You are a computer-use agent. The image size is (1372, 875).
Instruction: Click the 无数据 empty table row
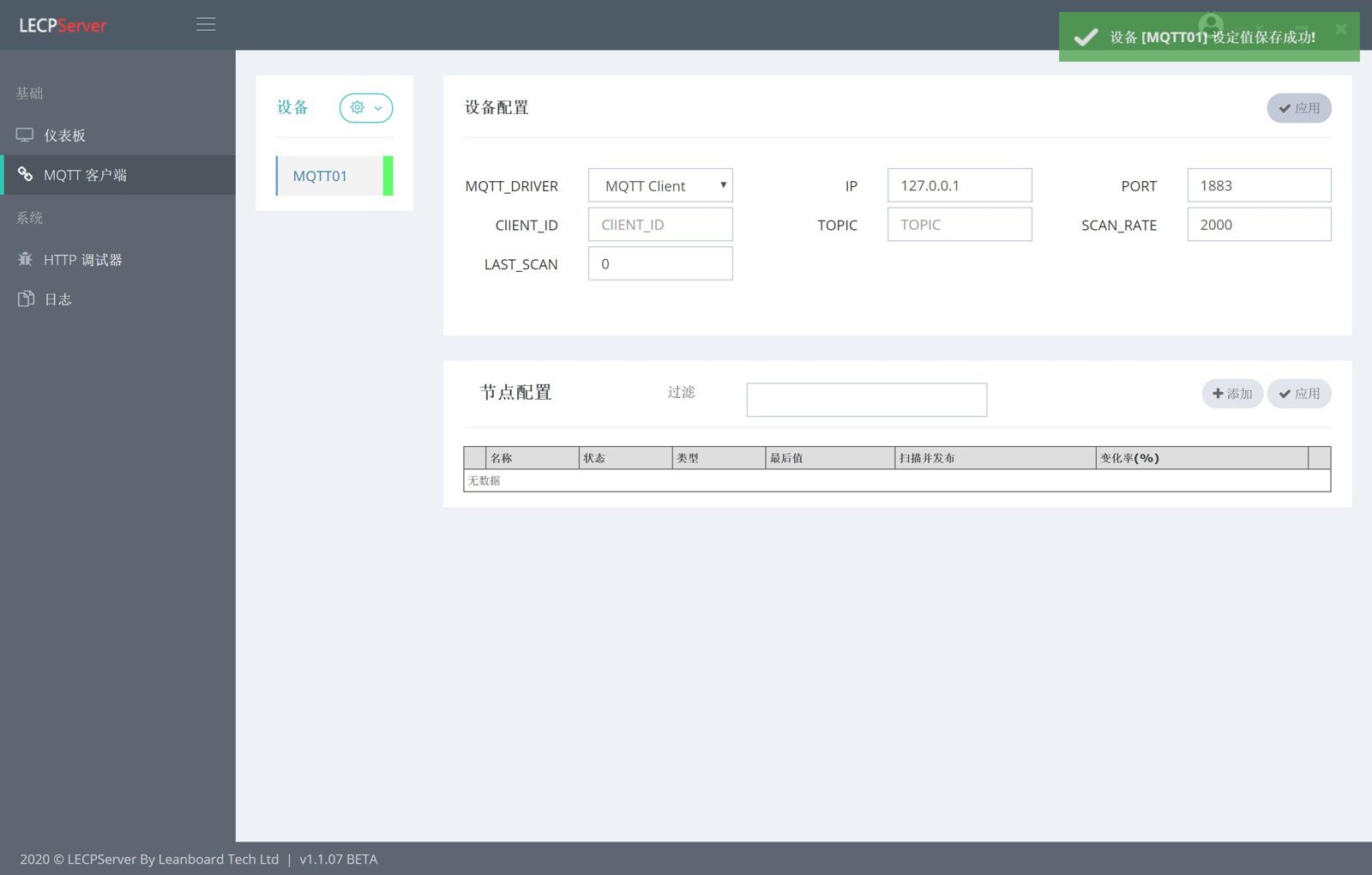[897, 480]
